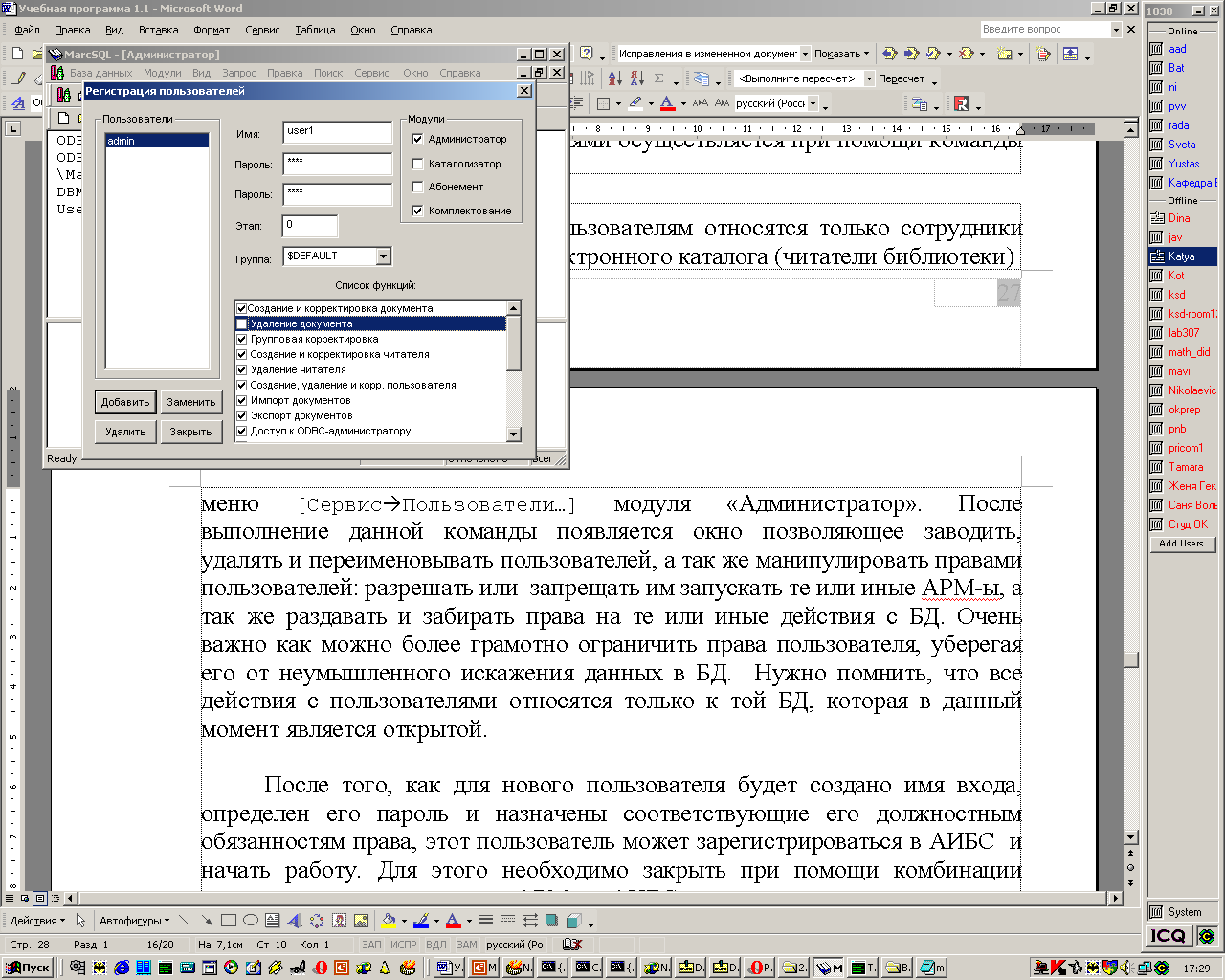Enable the Абонемент module checkbox

pyautogui.click(x=417, y=187)
